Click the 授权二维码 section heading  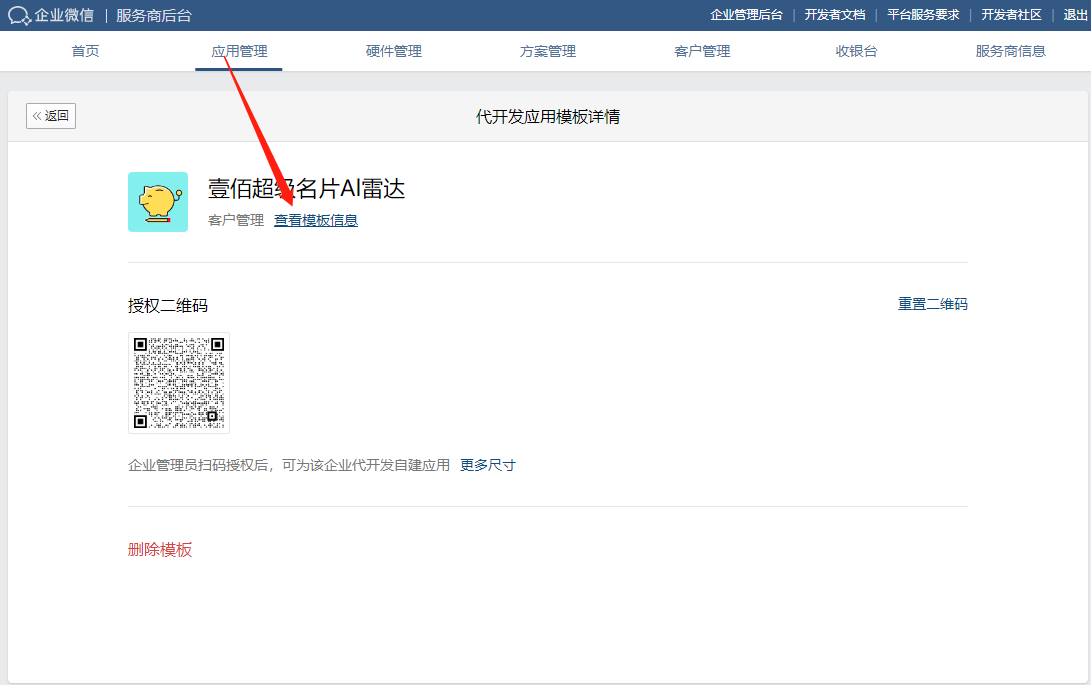click(x=168, y=306)
